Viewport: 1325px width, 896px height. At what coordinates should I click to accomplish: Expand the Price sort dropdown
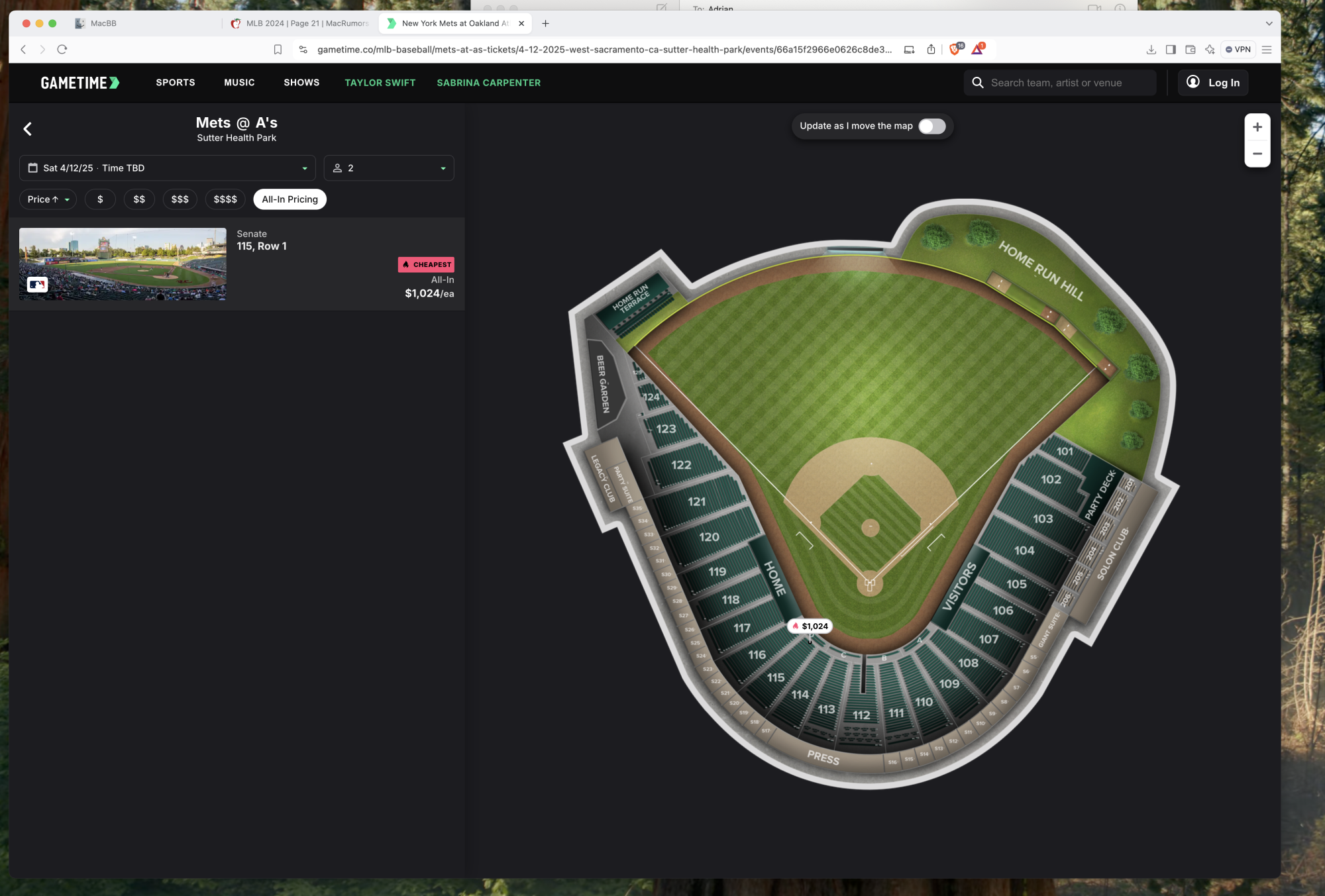click(x=48, y=199)
